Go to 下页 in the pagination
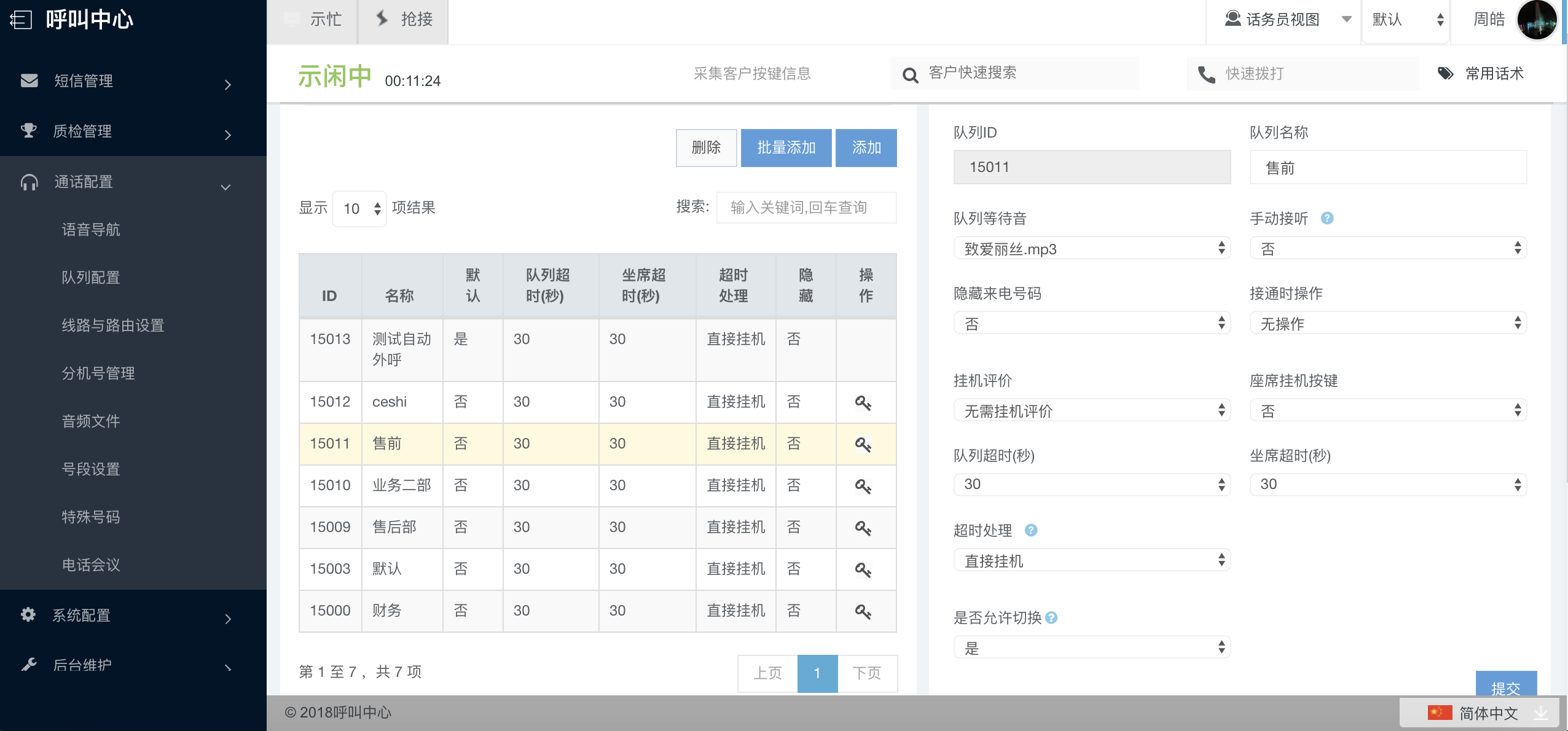 tap(867, 673)
